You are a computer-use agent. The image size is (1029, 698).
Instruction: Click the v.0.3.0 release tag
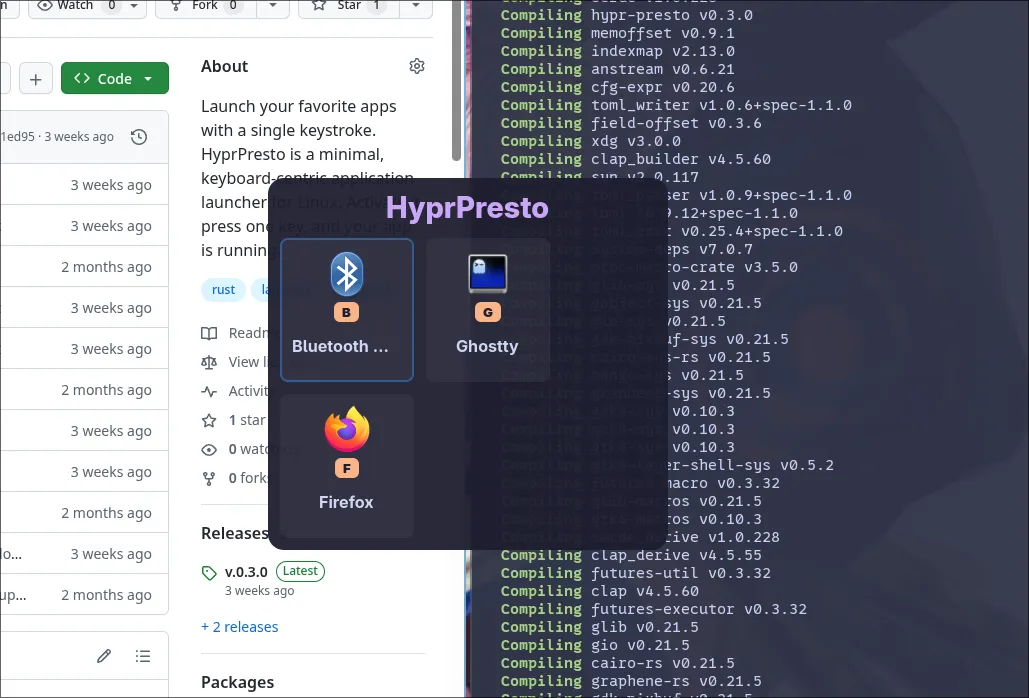click(x=246, y=572)
